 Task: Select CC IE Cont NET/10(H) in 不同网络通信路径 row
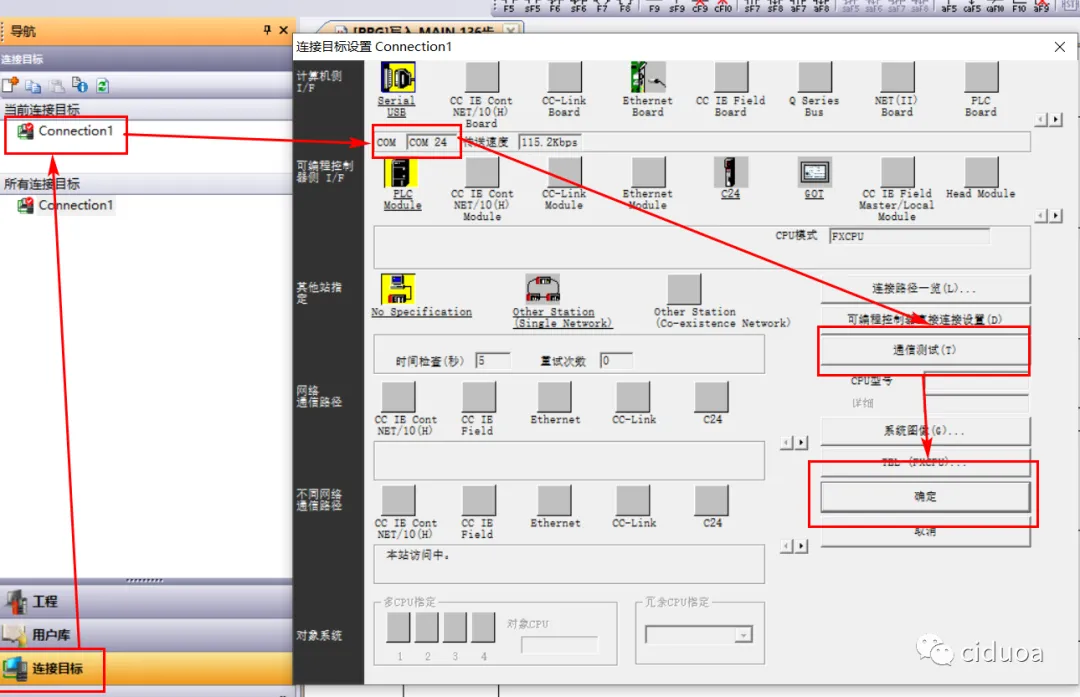click(x=398, y=500)
